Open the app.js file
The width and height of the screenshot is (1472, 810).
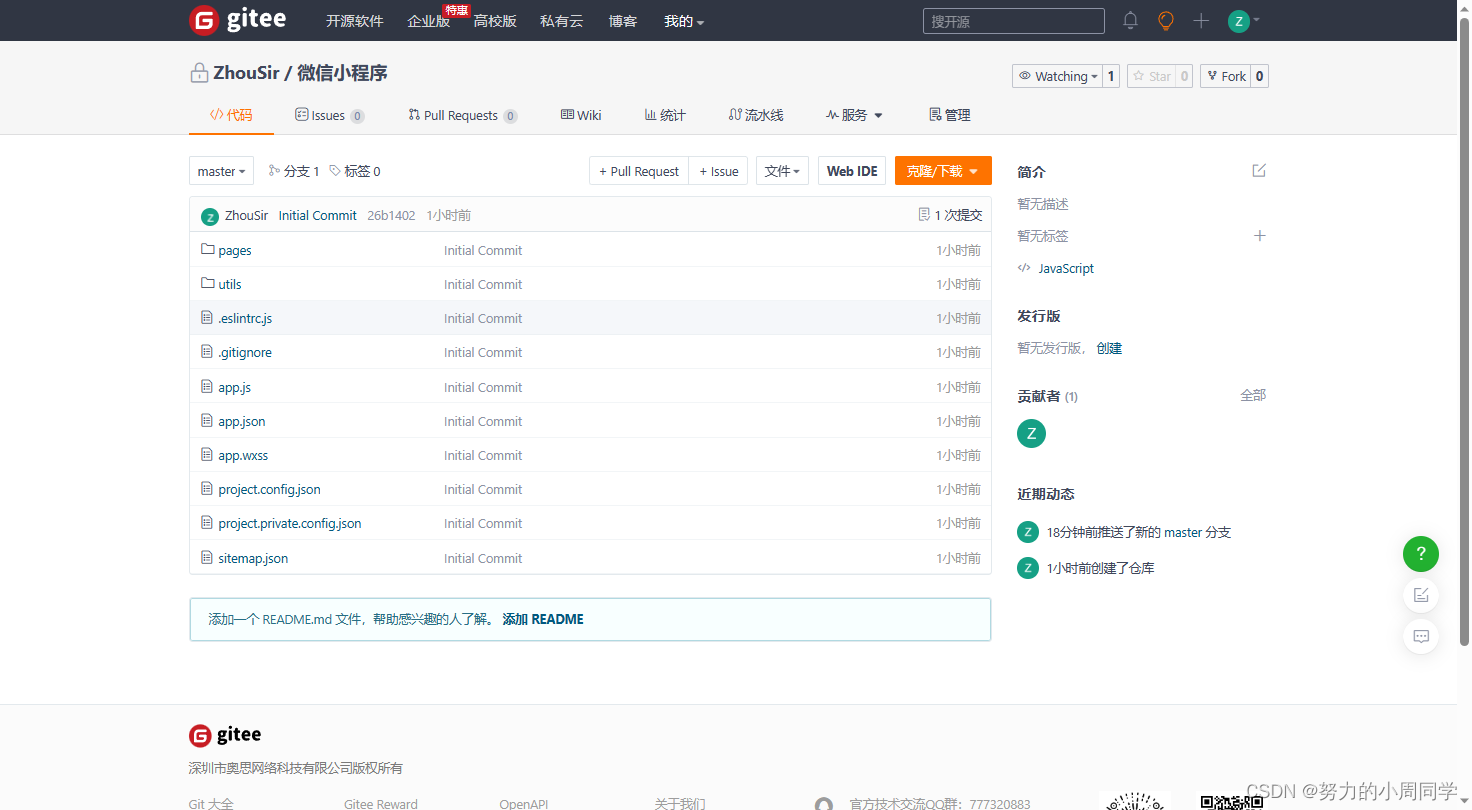point(235,387)
